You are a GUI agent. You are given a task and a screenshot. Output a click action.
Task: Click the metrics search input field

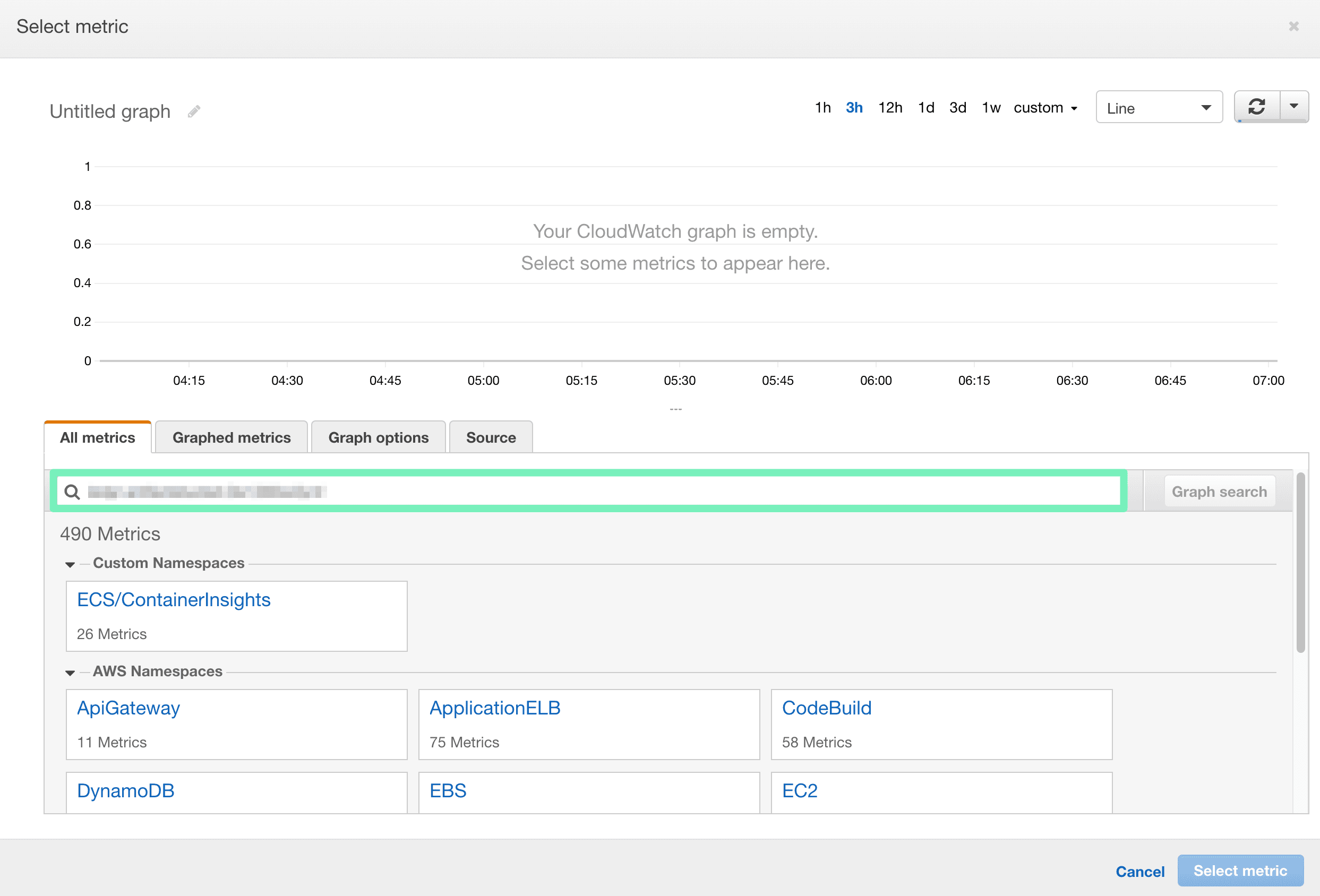point(590,491)
